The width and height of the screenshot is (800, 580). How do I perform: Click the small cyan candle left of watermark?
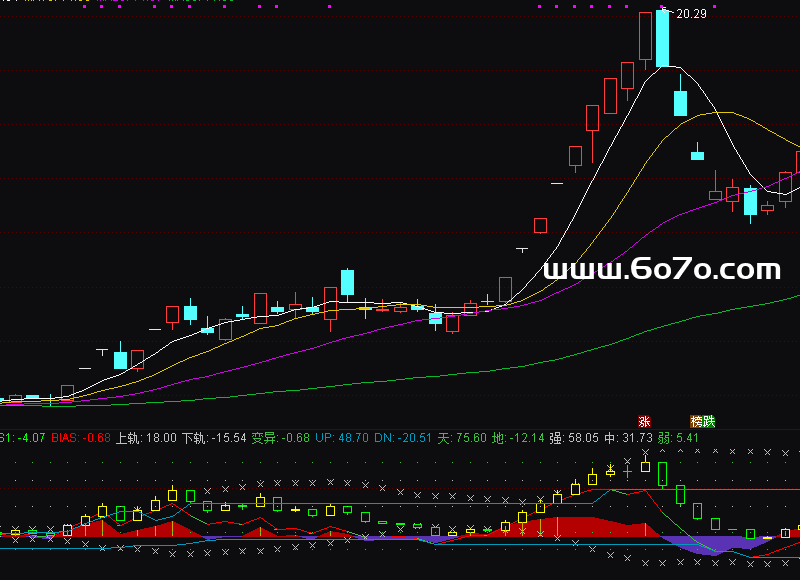(435, 318)
